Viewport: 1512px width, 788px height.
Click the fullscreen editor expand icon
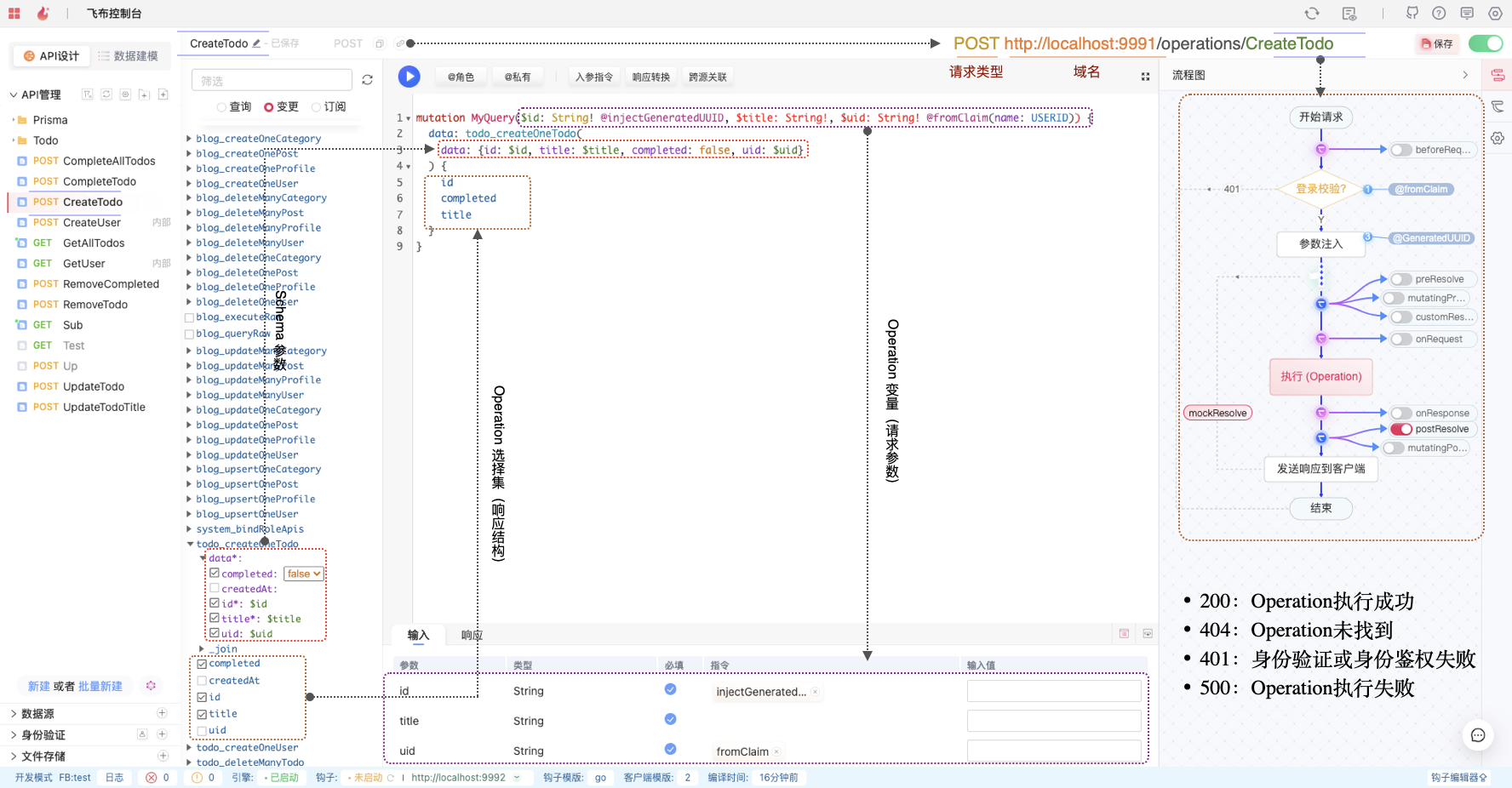1145,77
